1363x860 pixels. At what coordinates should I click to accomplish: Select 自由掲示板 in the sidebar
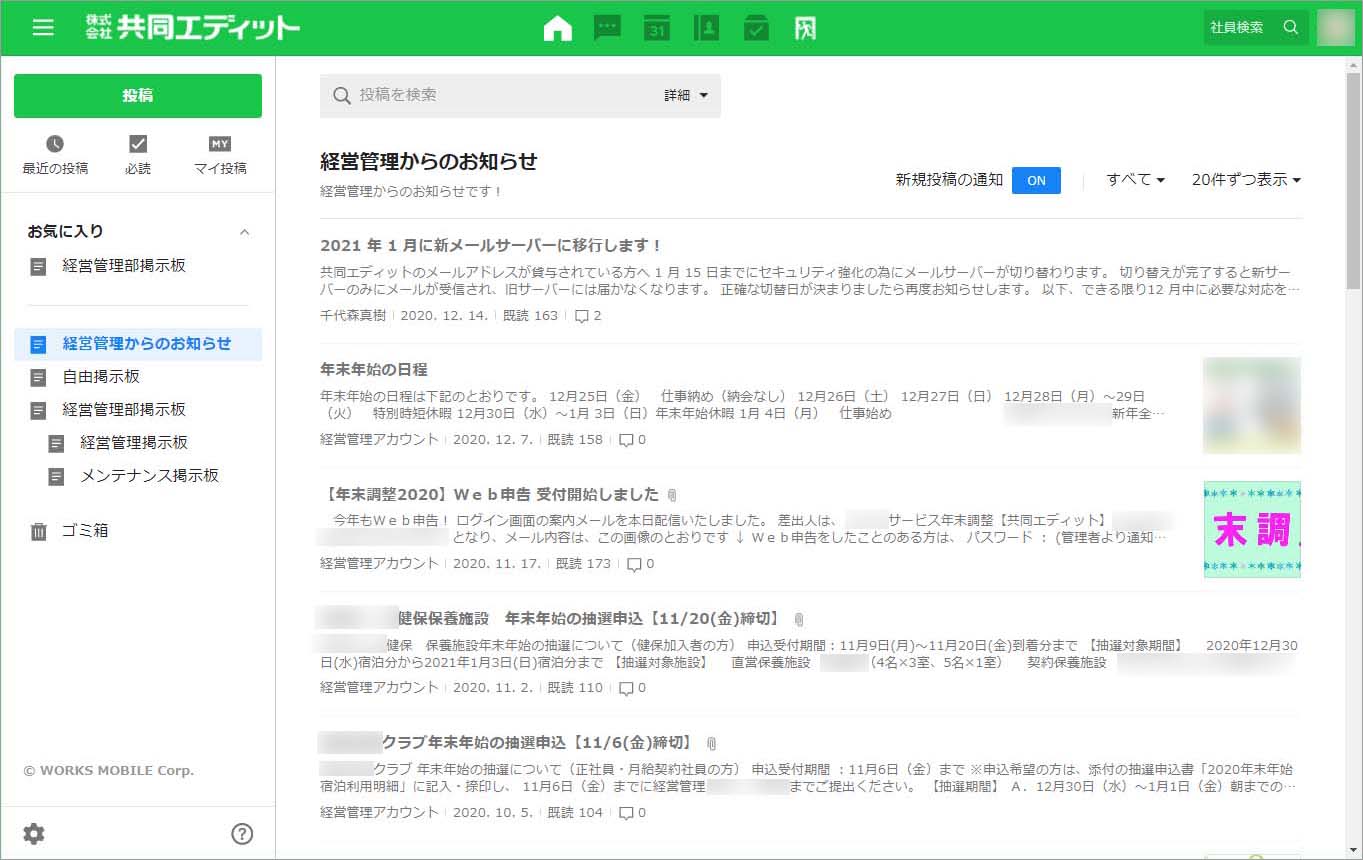coord(101,377)
